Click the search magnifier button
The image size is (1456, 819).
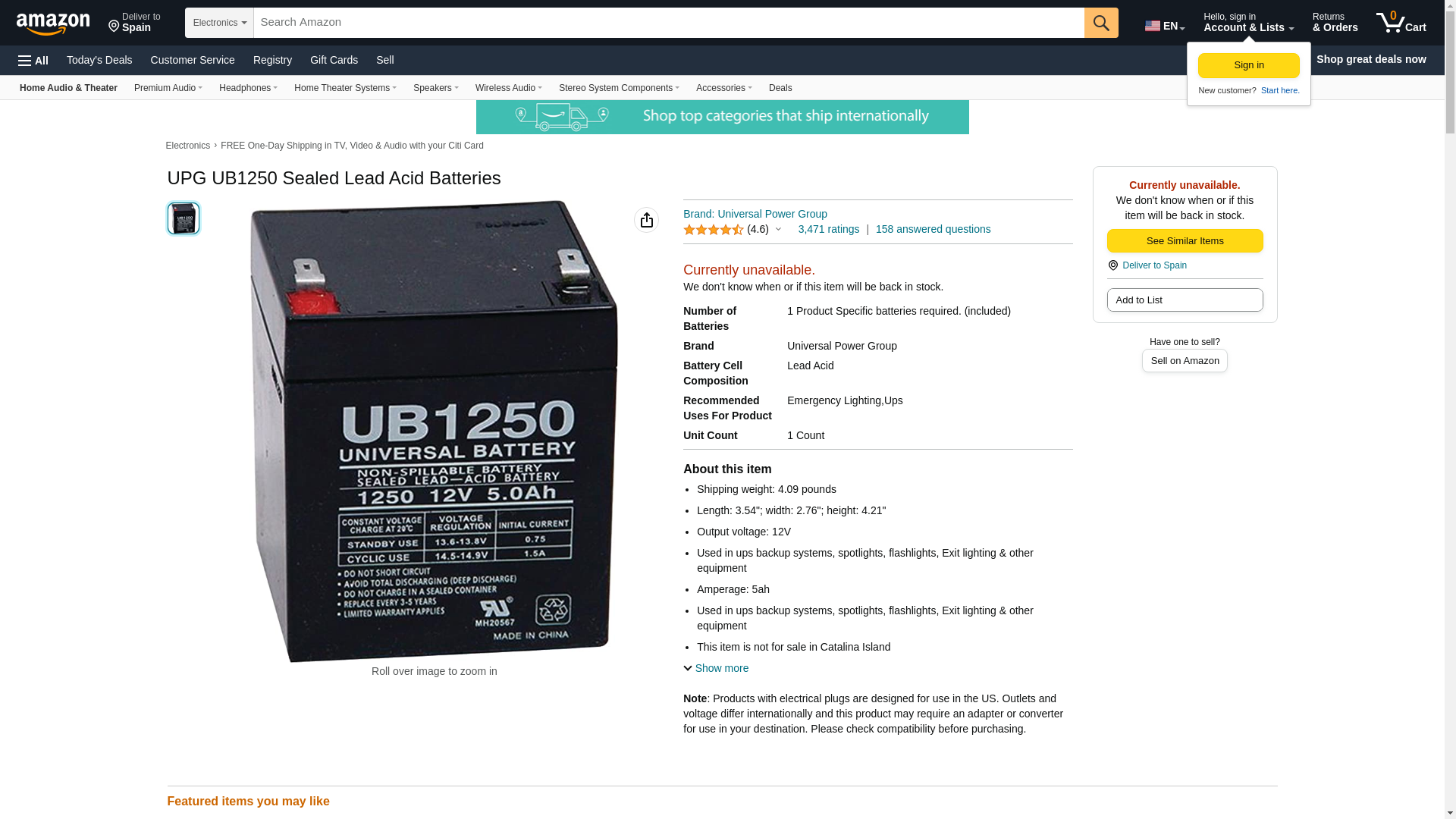point(1101,23)
